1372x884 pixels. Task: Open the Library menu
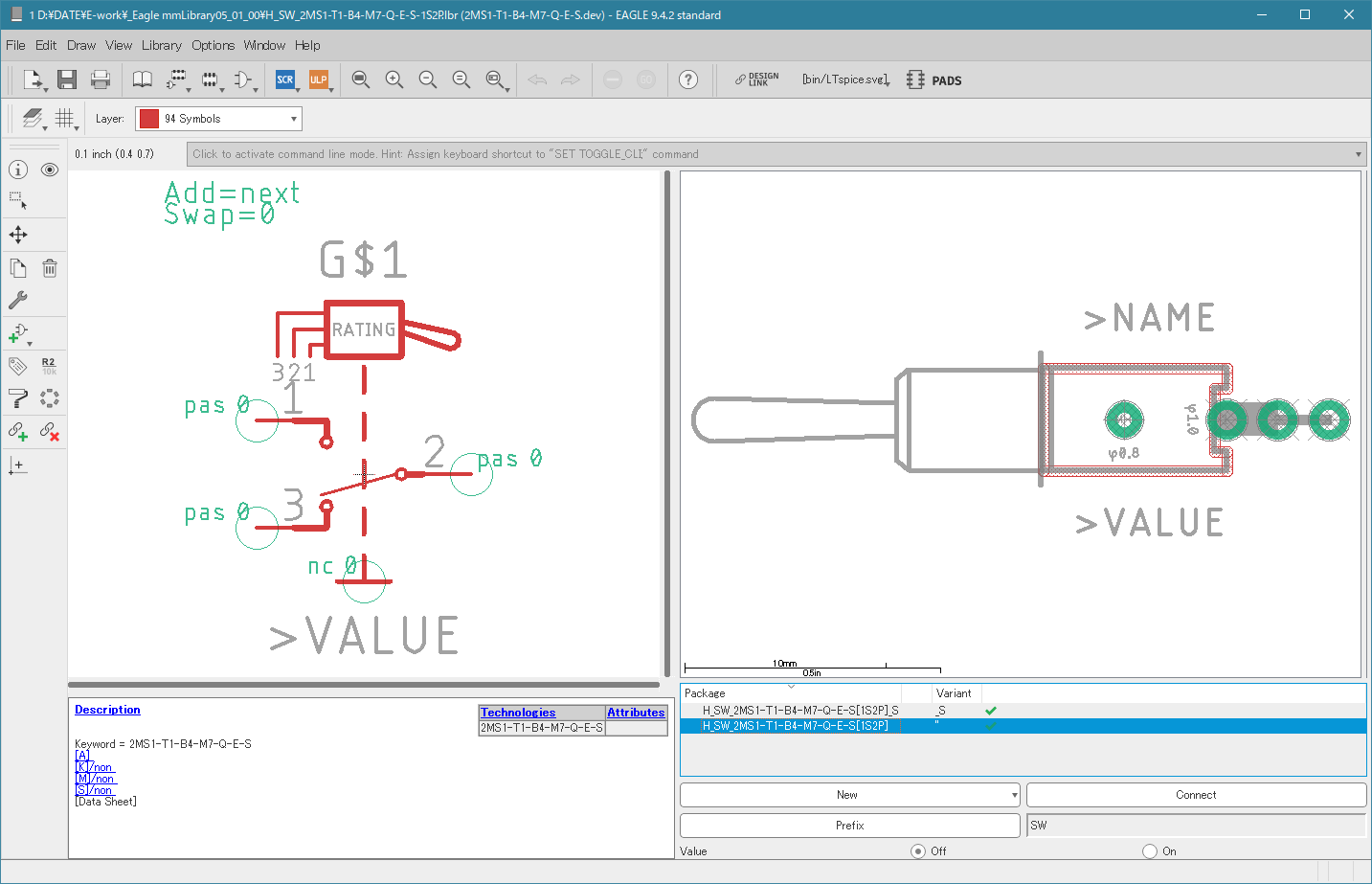coord(161,45)
